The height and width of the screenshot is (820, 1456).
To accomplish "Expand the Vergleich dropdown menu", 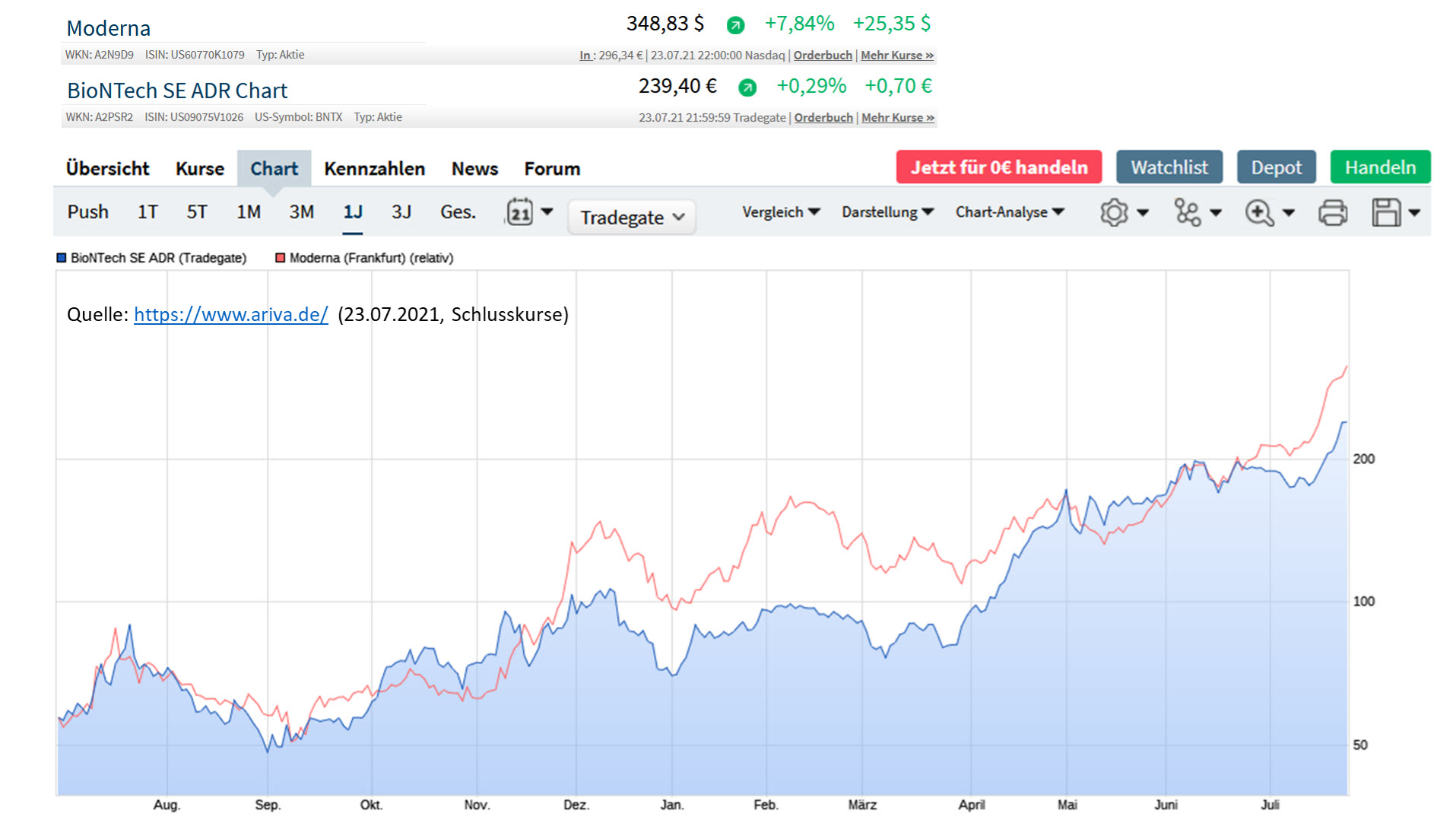I will (781, 212).
